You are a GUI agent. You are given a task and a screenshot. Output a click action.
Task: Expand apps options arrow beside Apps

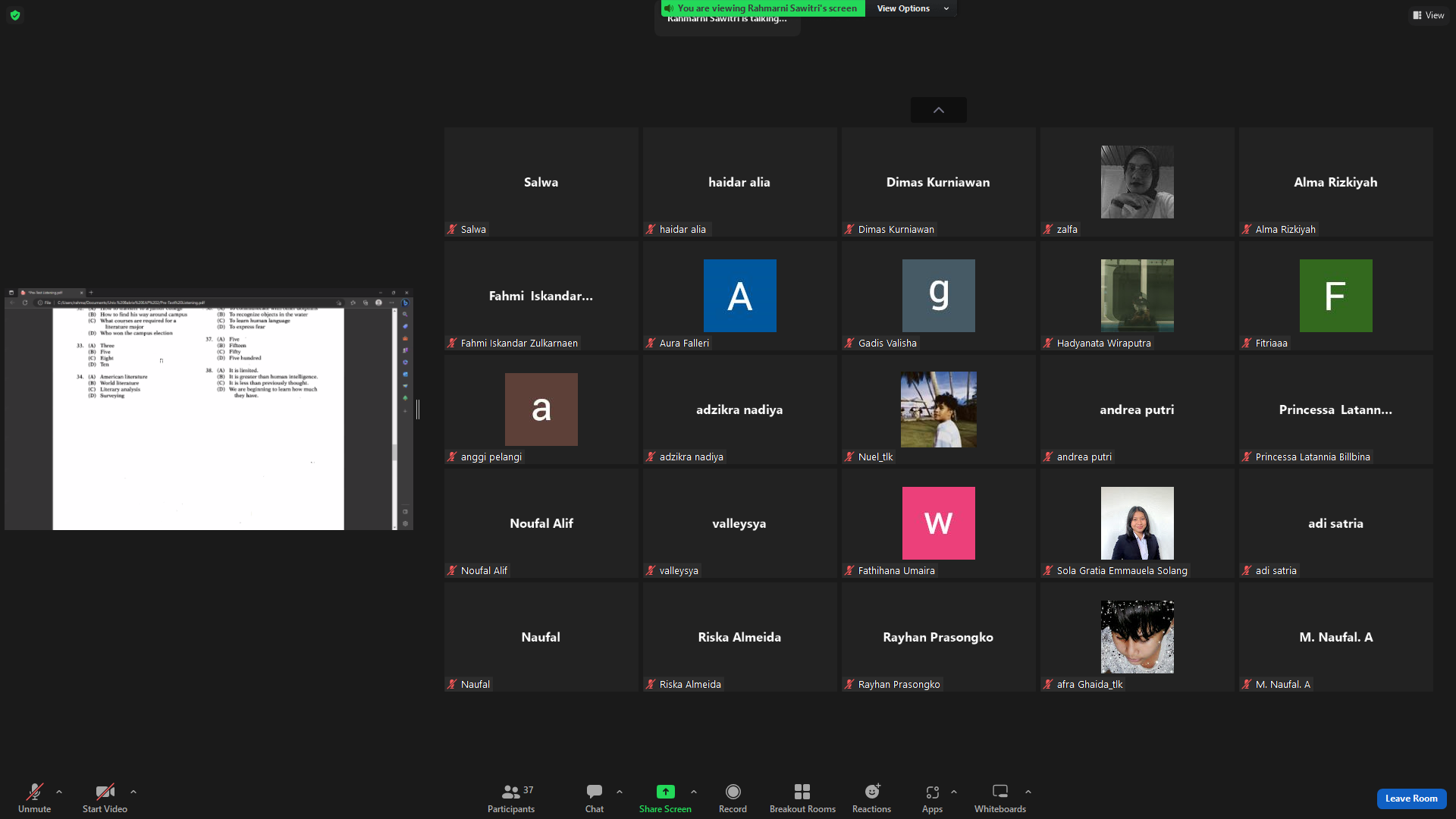pos(954,792)
